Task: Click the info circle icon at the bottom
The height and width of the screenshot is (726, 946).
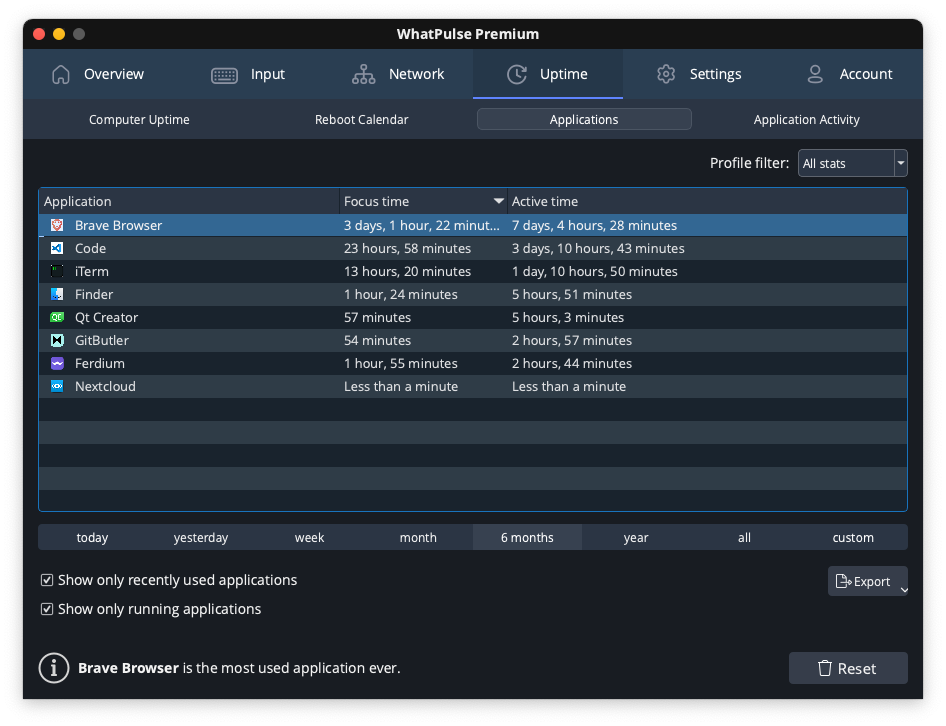Action: click(53, 668)
